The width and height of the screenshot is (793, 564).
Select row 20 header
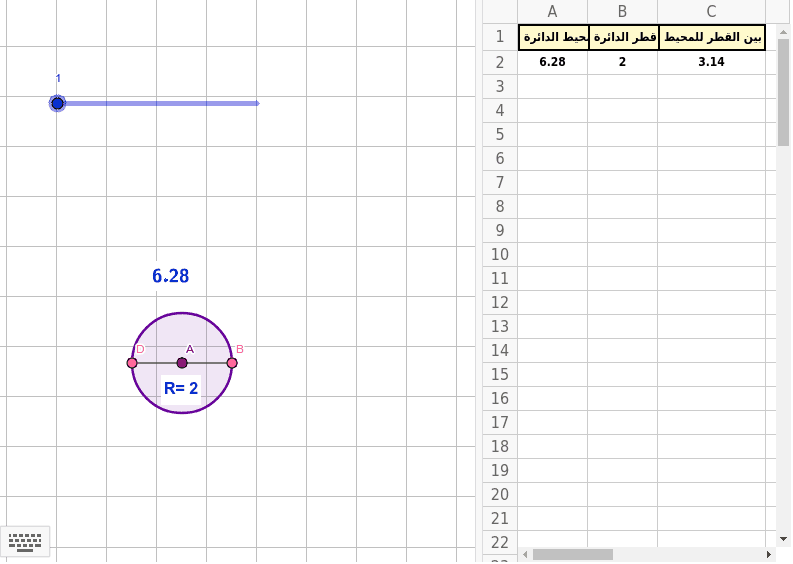point(500,494)
